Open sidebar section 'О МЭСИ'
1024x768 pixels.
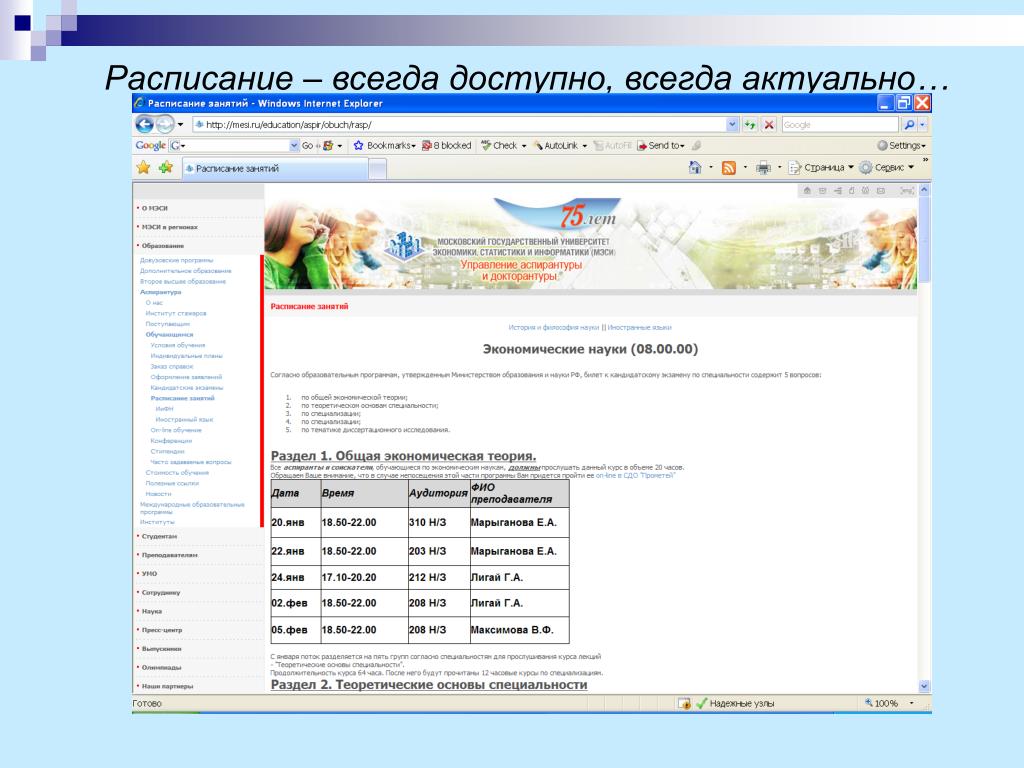155,208
